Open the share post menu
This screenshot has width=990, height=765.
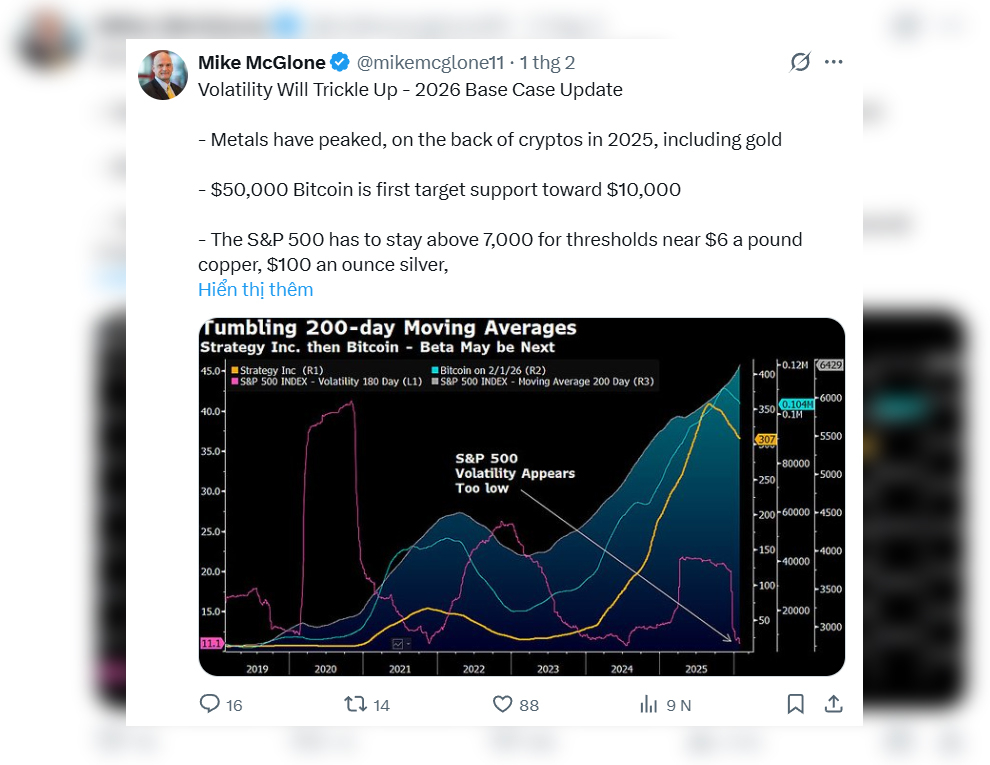(x=833, y=704)
